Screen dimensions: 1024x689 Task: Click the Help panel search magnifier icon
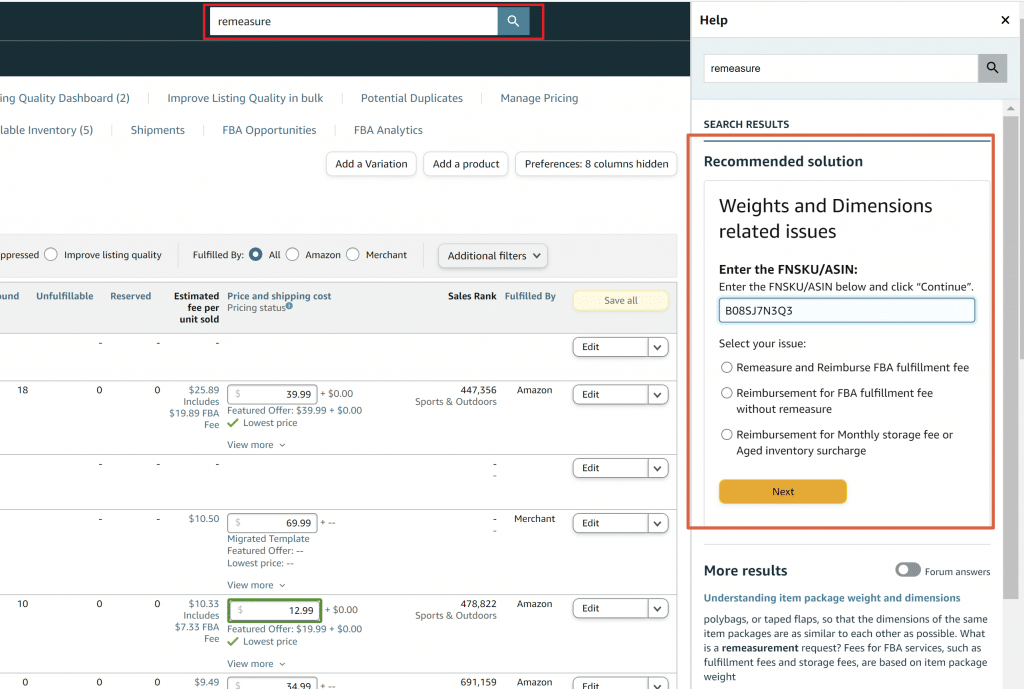992,68
